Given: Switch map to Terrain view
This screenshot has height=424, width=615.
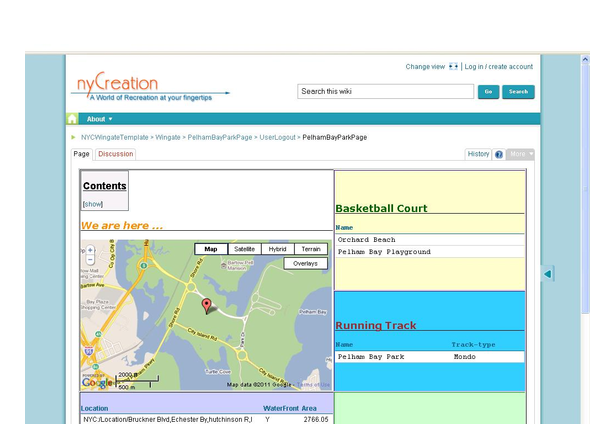Looking at the screenshot, I should [x=311, y=249].
